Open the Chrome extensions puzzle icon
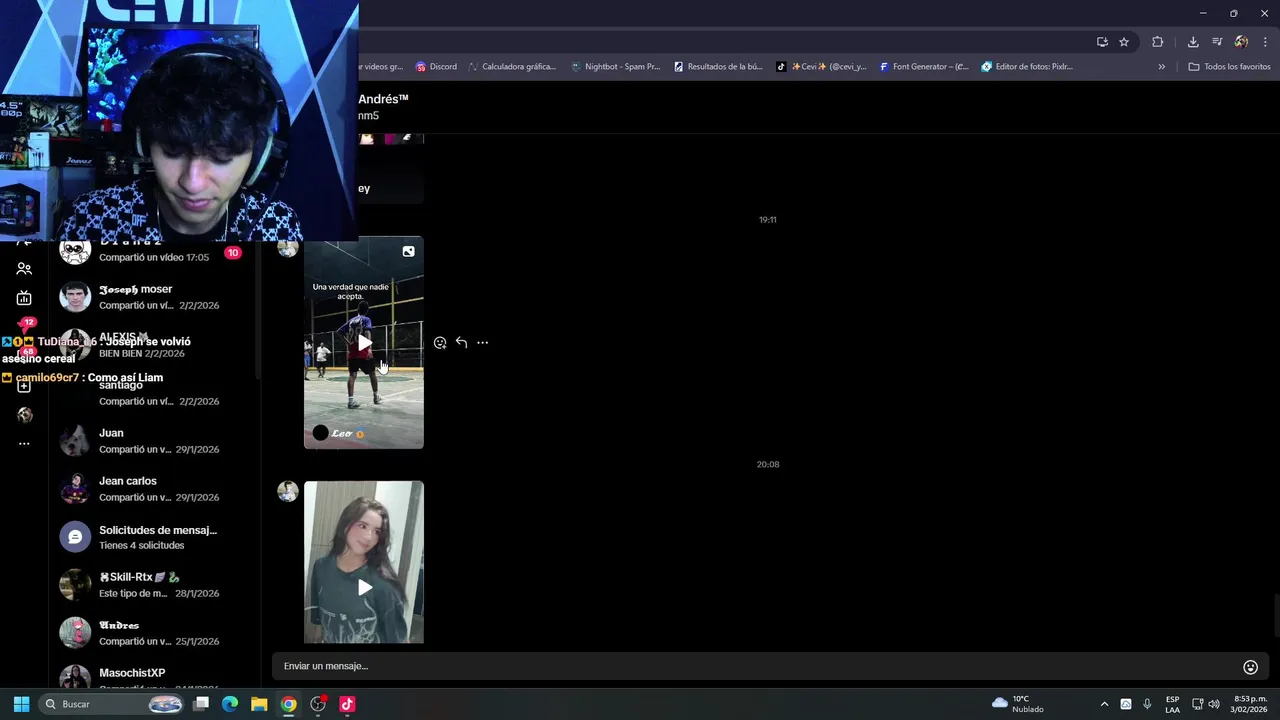This screenshot has height=720, width=1280. click(x=1158, y=42)
